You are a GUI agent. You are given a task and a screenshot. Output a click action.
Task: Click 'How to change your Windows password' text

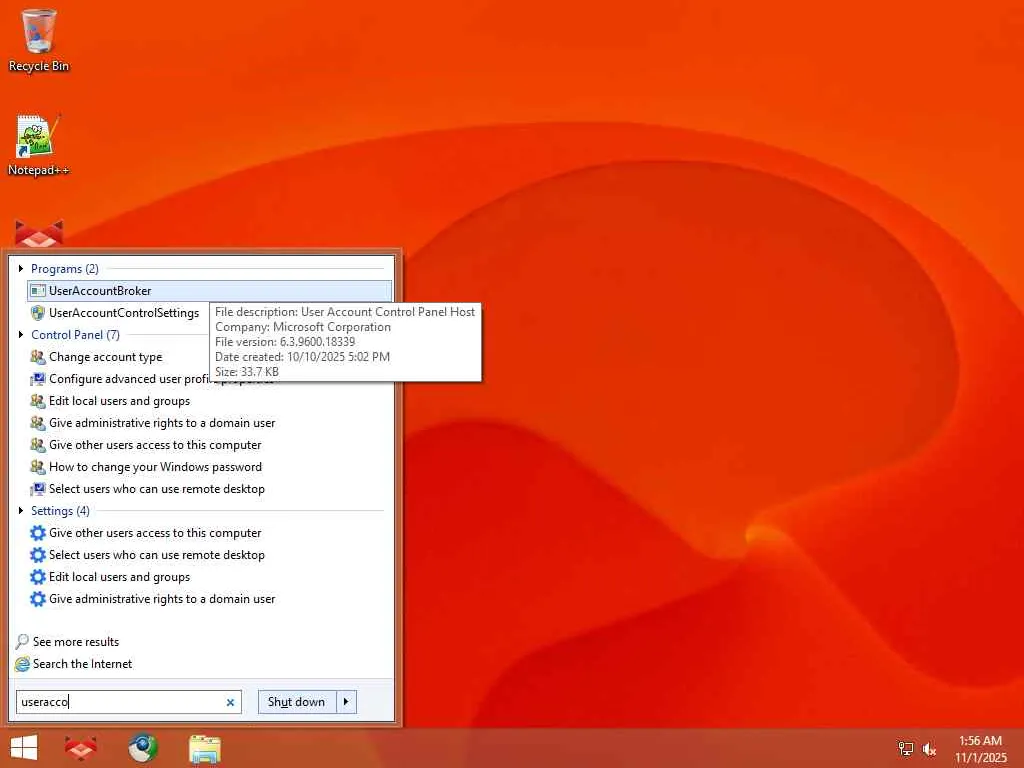pos(155,467)
